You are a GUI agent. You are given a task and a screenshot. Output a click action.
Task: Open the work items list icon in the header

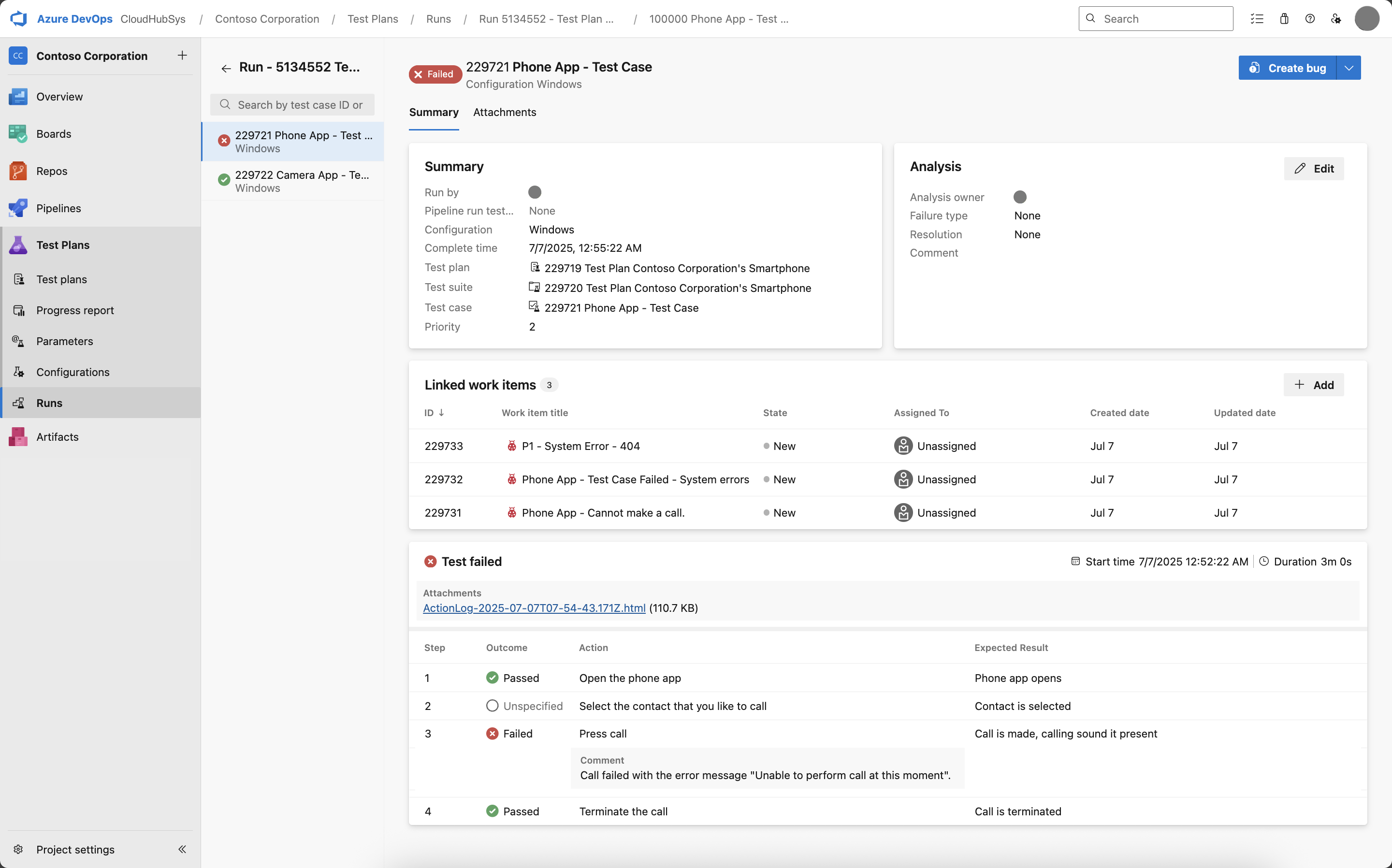[1257, 18]
